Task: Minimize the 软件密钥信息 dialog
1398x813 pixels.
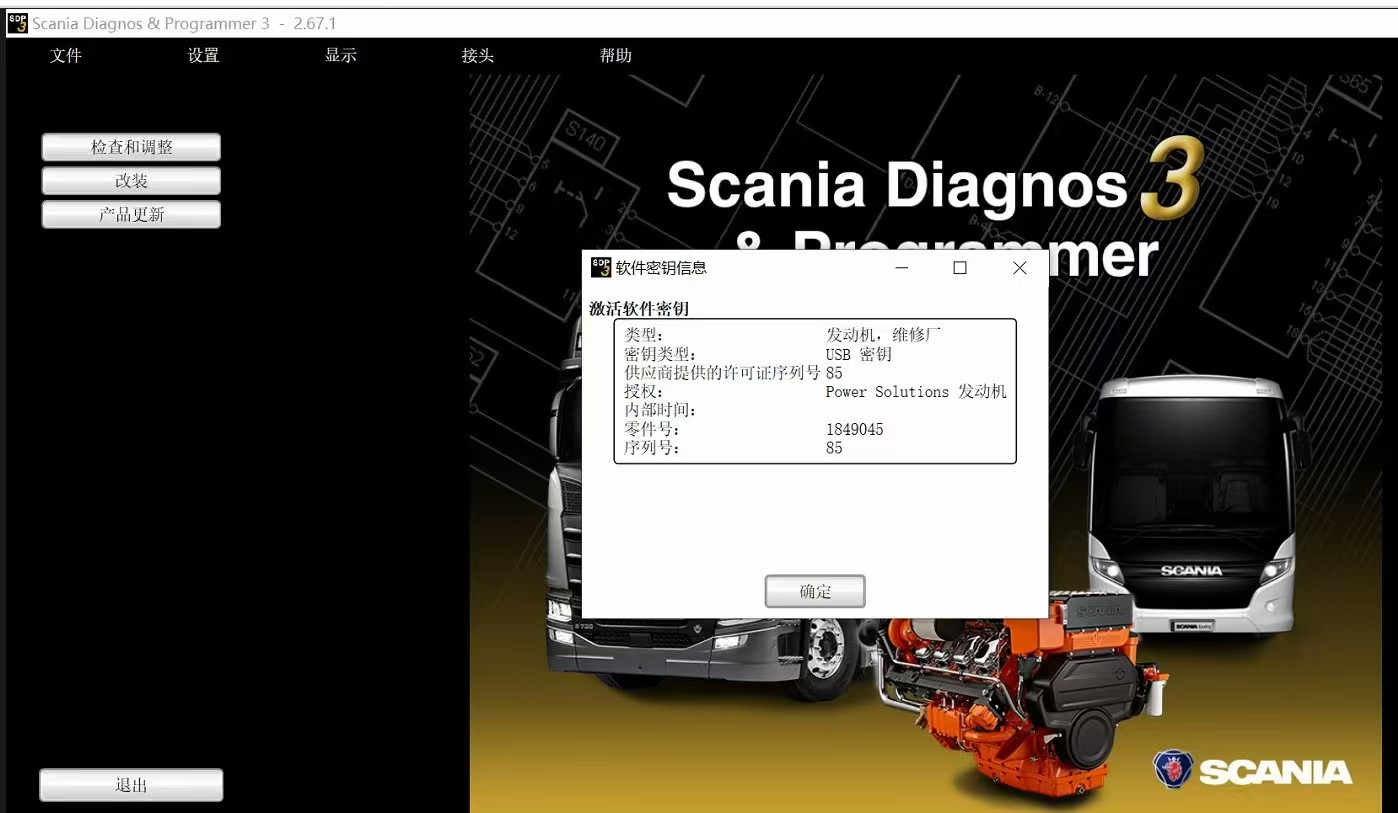Action: 901,268
